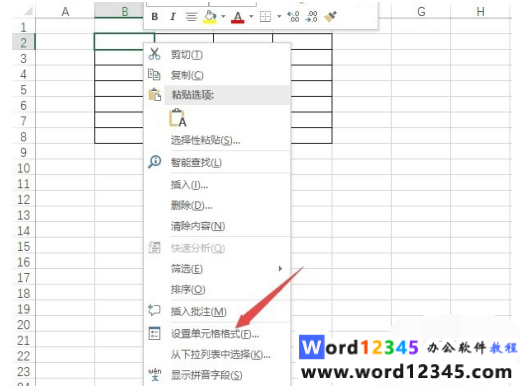Select 快速分析(Q) menu entry
This screenshot has width=522, height=388.
click(198, 248)
